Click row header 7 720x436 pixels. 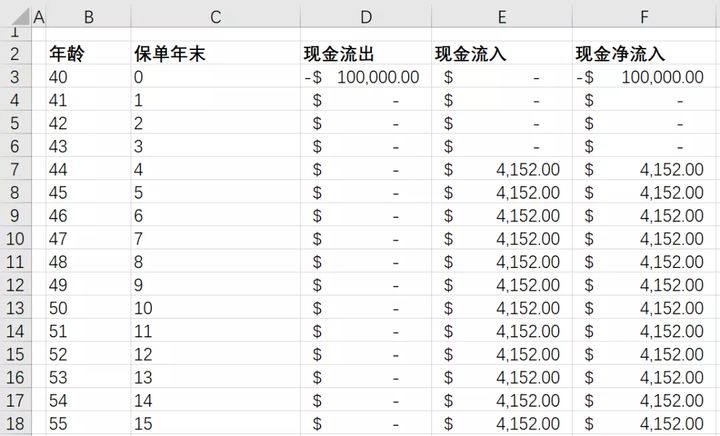(x=15, y=169)
